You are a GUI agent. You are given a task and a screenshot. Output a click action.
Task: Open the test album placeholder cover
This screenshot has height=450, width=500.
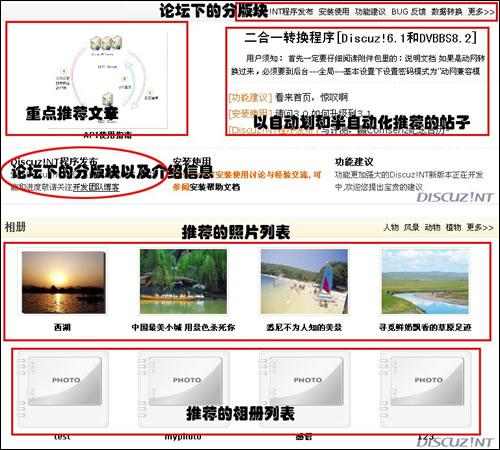(62, 389)
